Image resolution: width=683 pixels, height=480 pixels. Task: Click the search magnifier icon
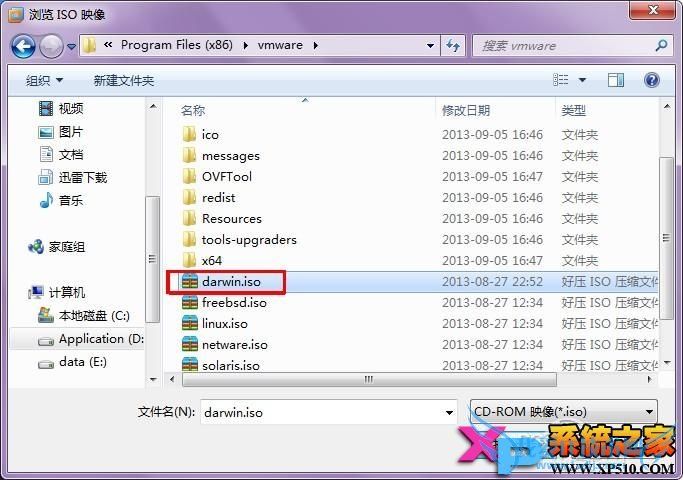point(661,45)
